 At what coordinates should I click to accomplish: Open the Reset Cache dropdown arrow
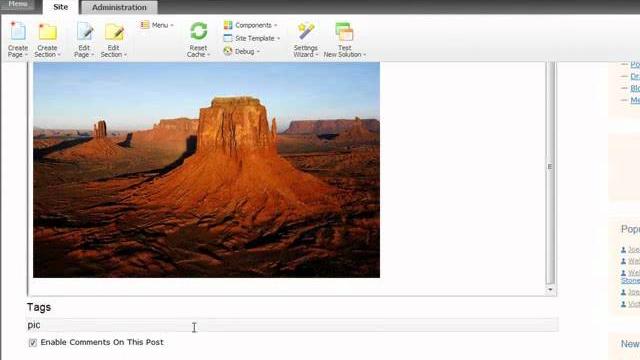[209, 55]
